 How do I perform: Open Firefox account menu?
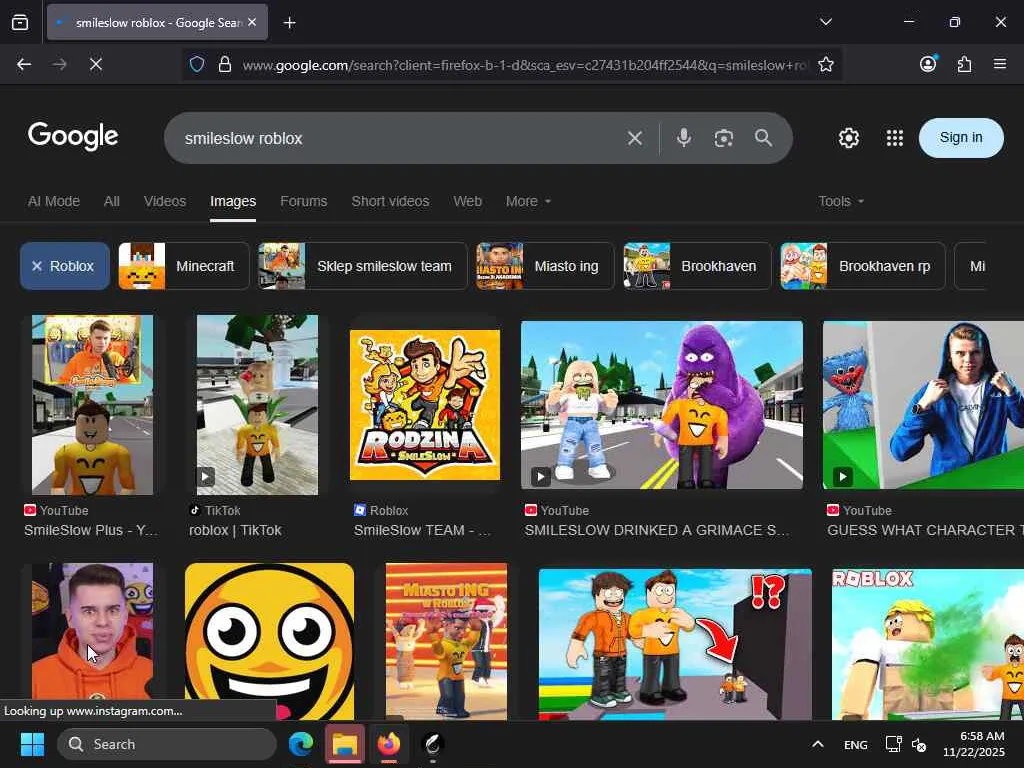point(928,63)
